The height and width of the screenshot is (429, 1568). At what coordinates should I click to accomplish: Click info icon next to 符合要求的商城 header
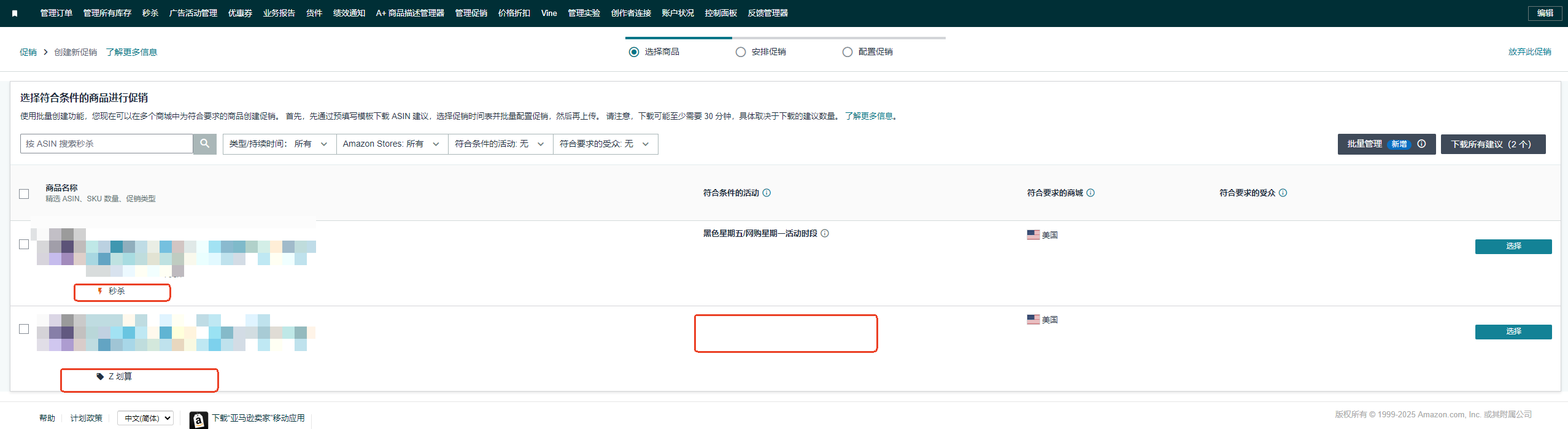1091,193
